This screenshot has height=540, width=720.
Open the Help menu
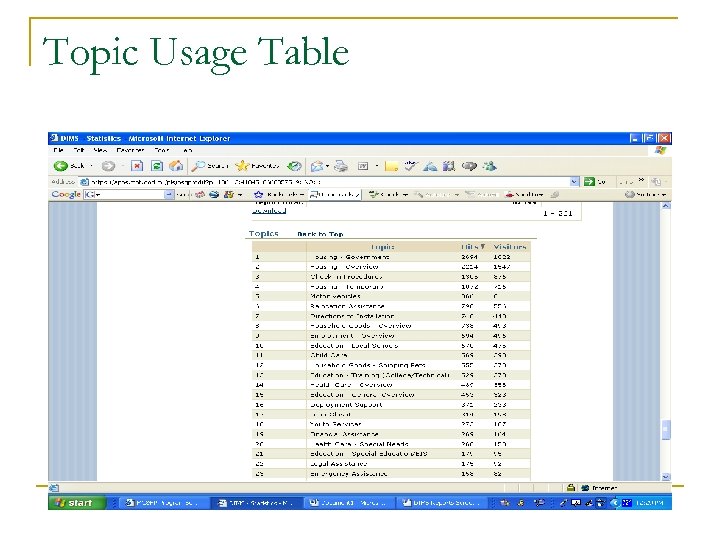pos(188,150)
